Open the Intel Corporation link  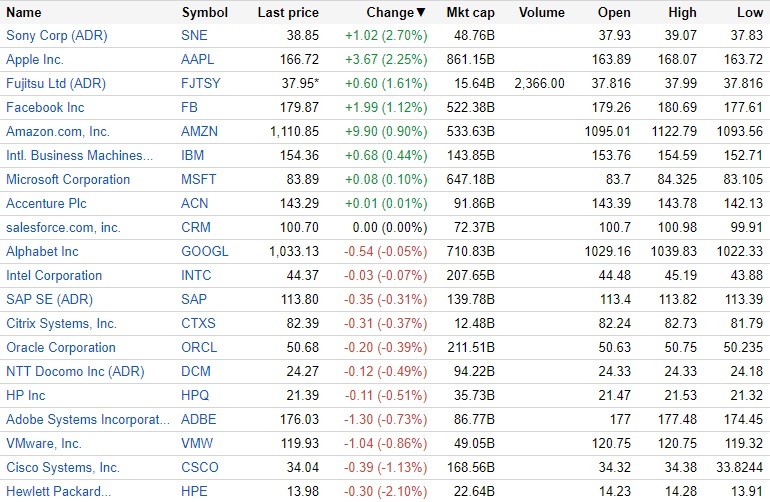[x=54, y=275]
